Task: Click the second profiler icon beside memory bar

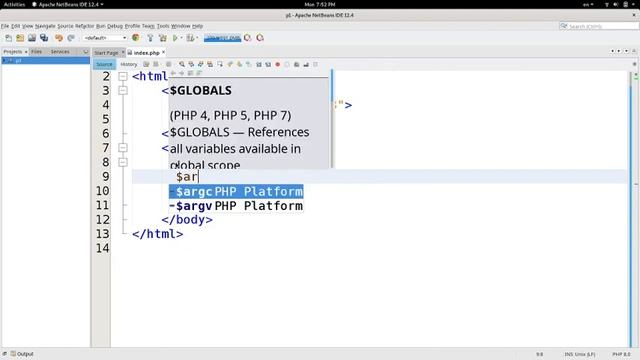Action: pos(260,38)
